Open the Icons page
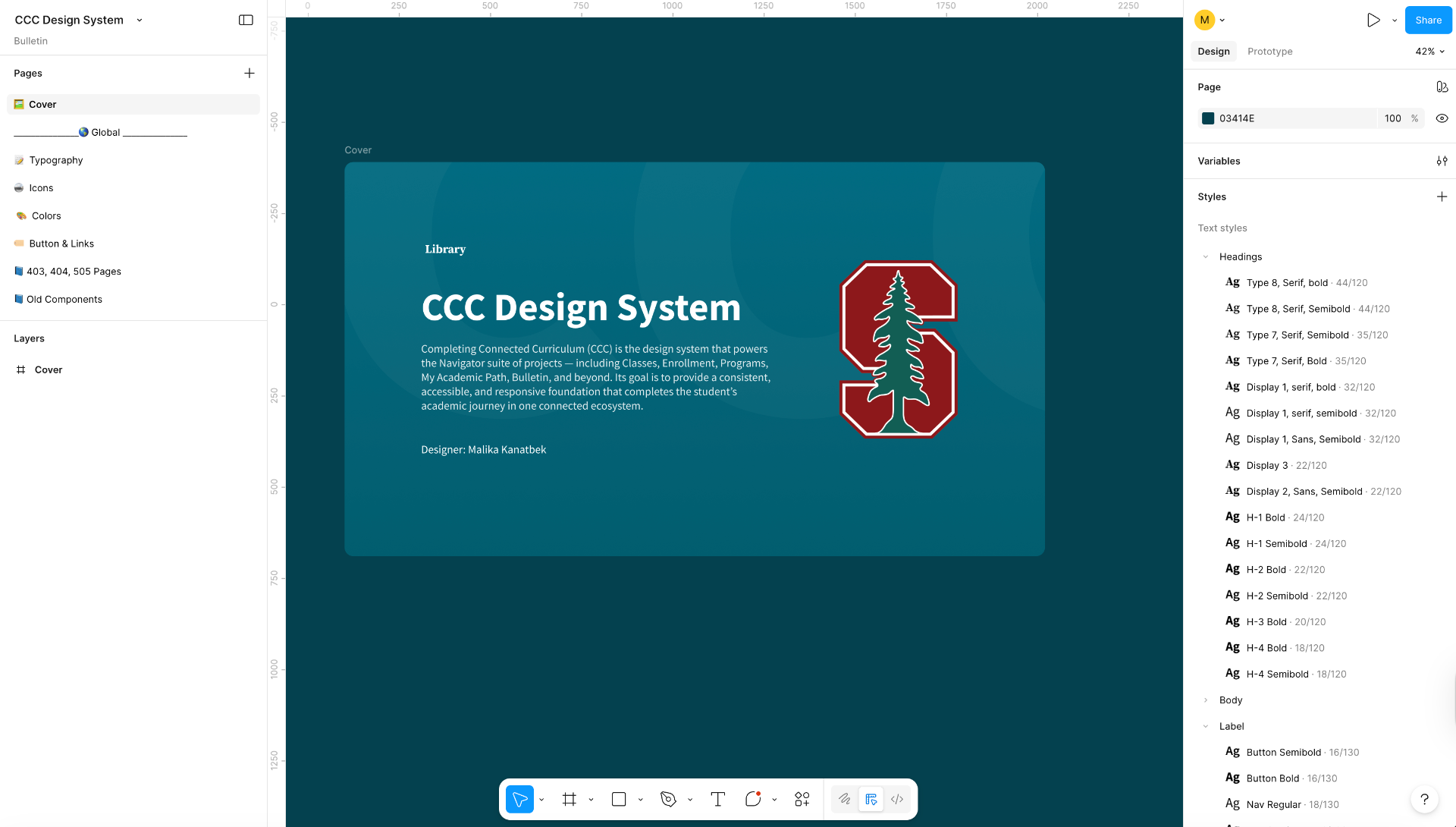The image size is (1456, 827). [133, 188]
